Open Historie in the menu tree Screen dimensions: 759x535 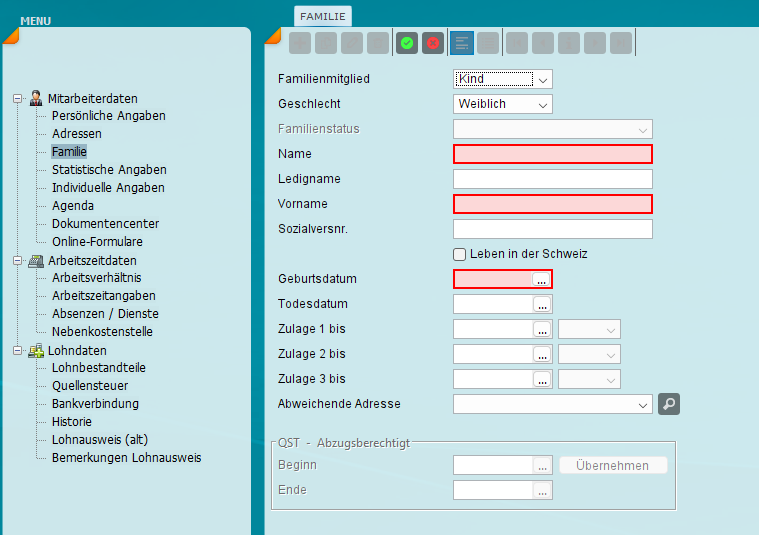(x=72, y=422)
